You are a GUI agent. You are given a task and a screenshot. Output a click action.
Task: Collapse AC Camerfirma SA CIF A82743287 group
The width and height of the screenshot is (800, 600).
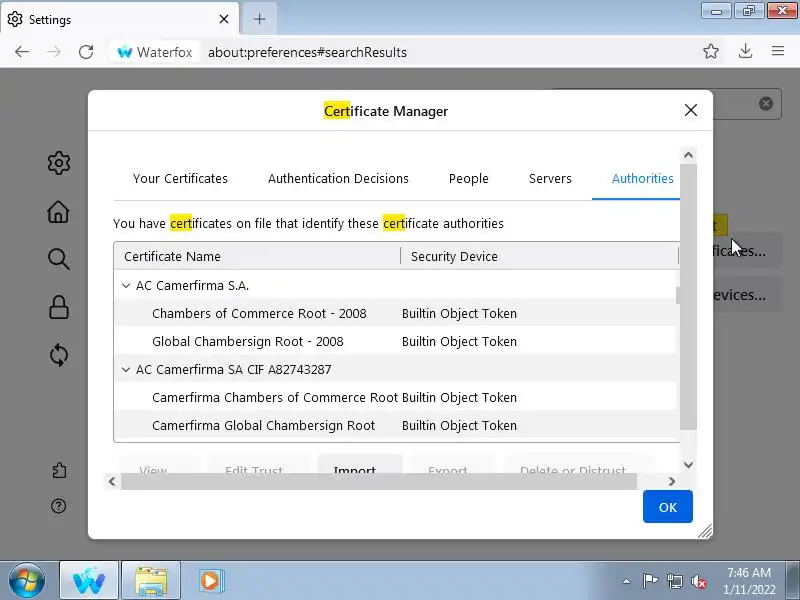coord(126,369)
